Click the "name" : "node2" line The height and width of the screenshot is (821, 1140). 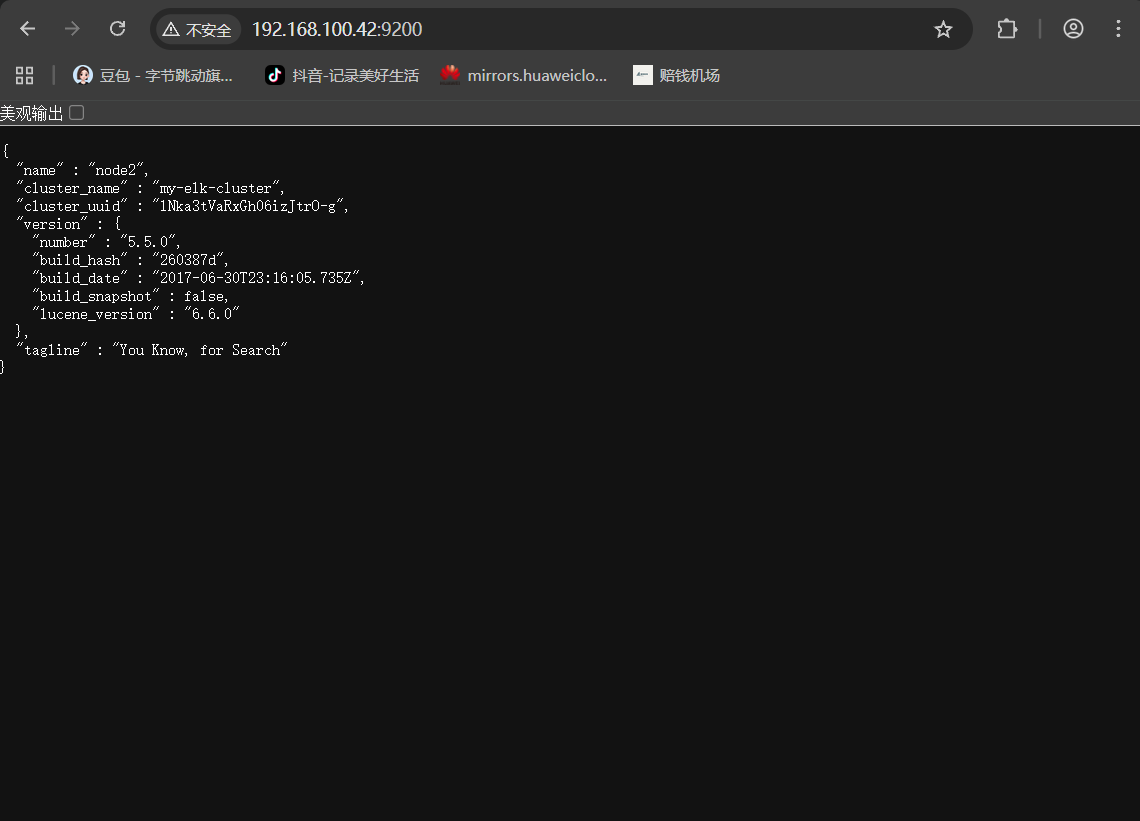(x=82, y=170)
